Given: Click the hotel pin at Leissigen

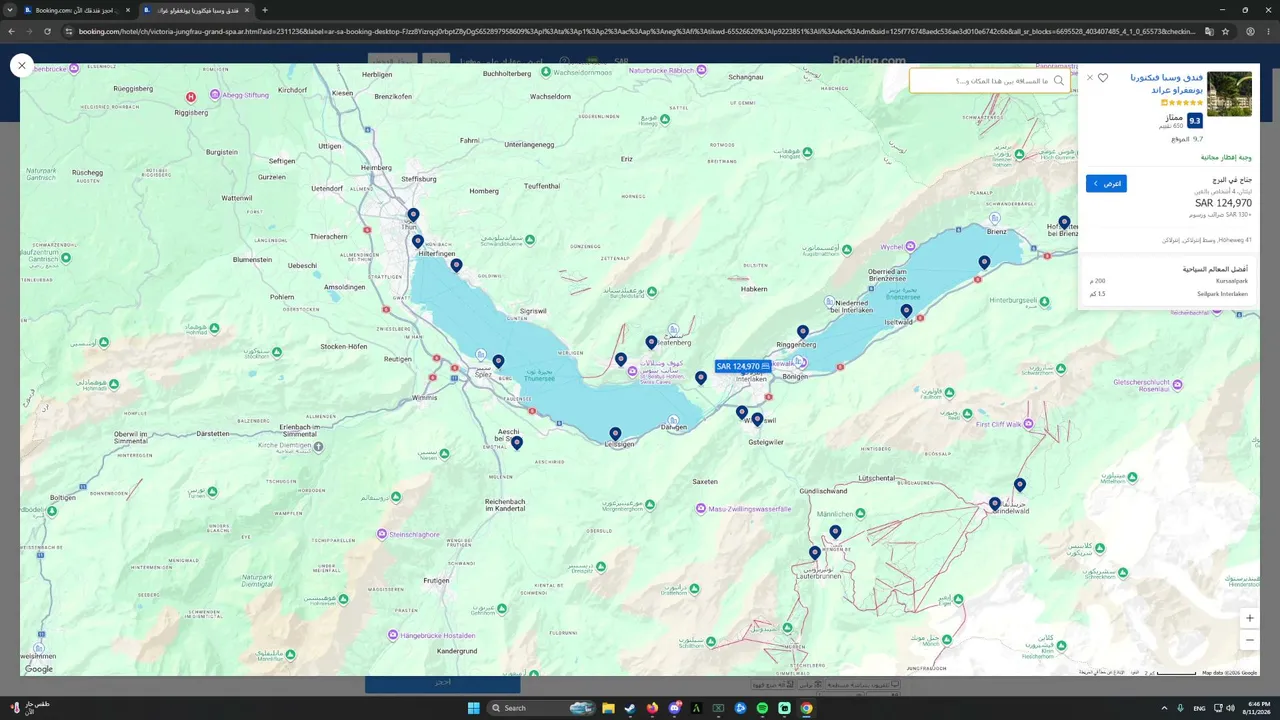Looking at the screenshot, I should tap(615, 434).
